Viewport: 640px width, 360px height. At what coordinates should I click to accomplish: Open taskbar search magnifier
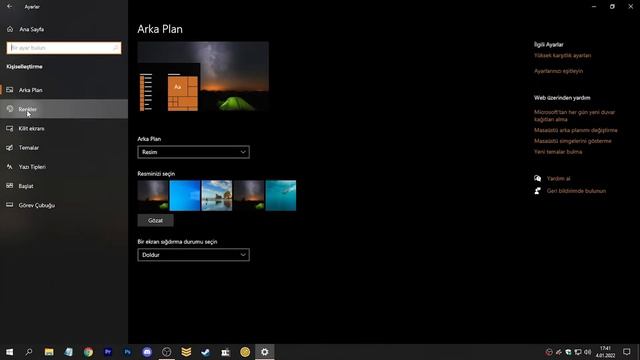pos(29,352)
